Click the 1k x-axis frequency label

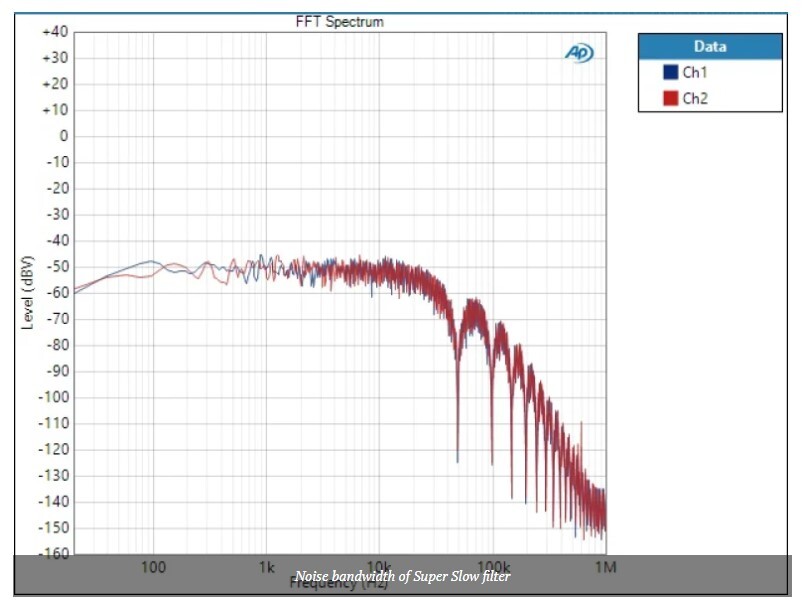266,568
